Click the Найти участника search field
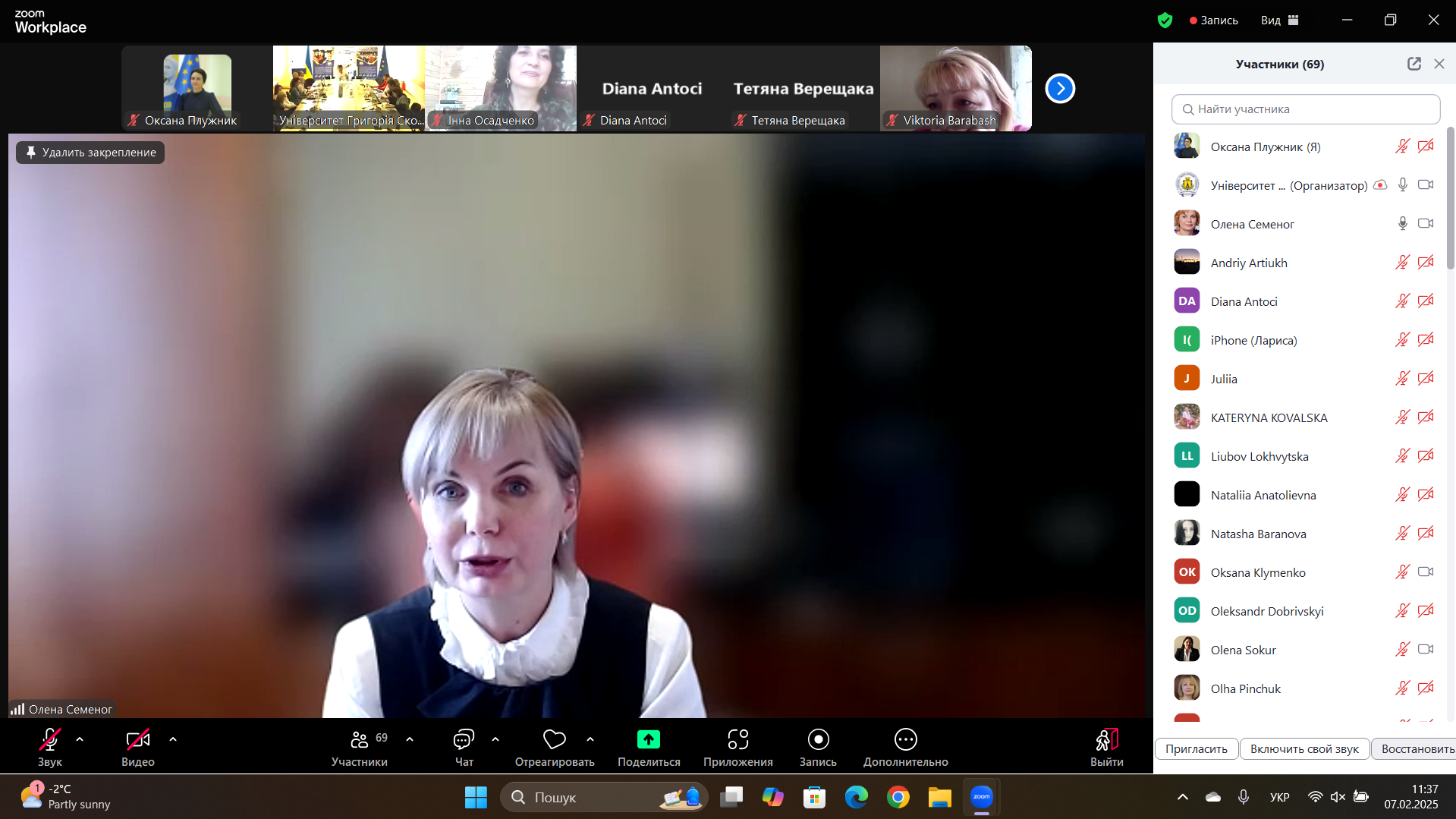 pos(1306,109)
